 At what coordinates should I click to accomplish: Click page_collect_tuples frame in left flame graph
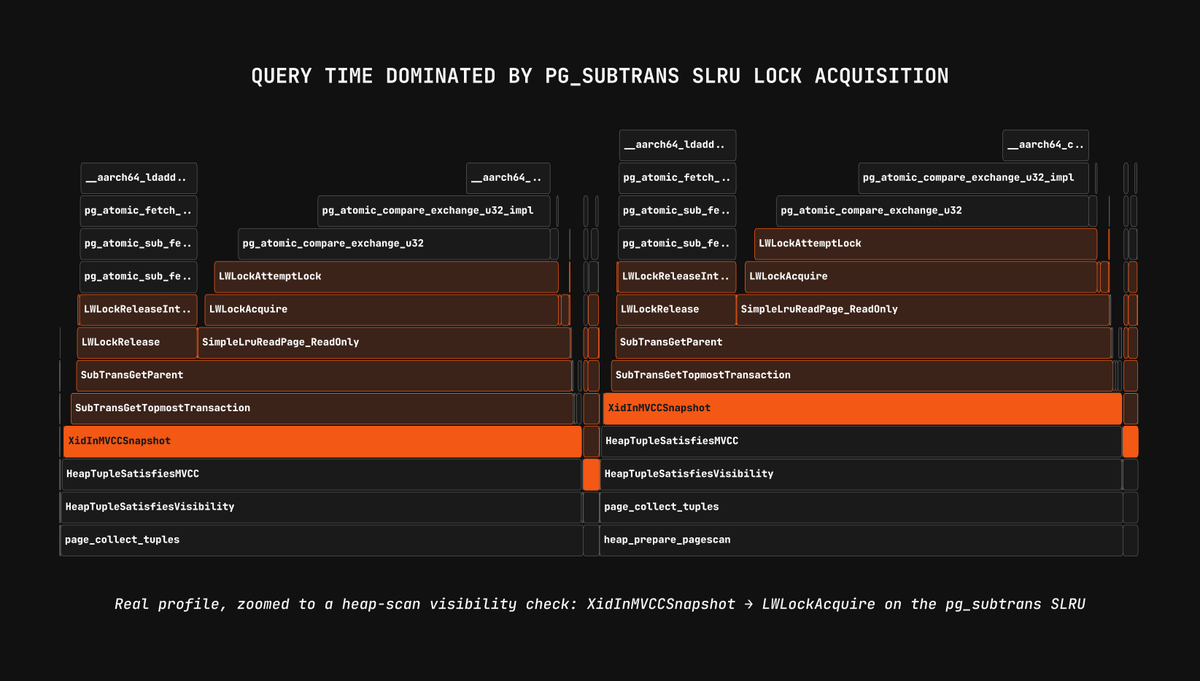tap(321, 540)
